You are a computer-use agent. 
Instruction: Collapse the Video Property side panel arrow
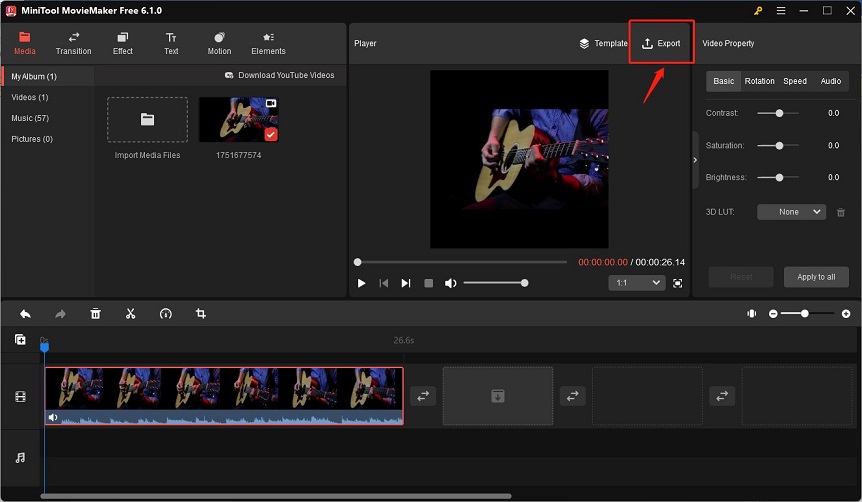[695, 160]
